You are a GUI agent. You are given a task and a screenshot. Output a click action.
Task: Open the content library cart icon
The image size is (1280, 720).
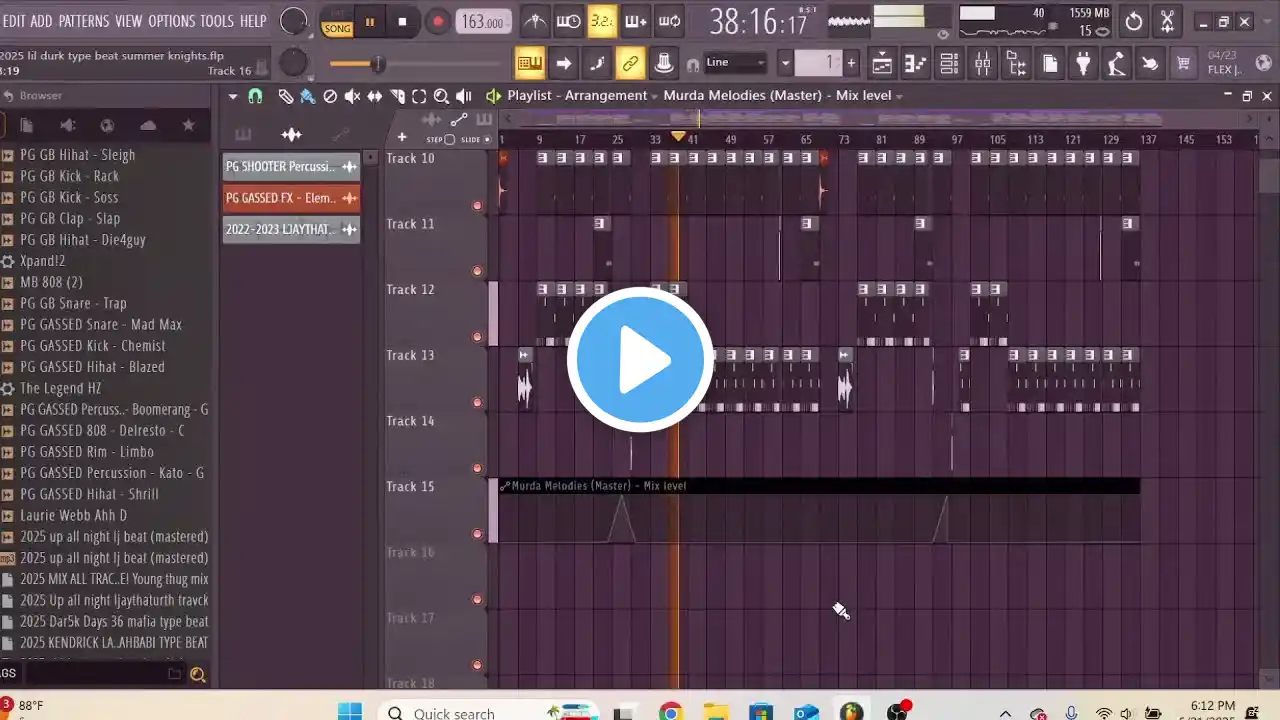coord(1184,64)
